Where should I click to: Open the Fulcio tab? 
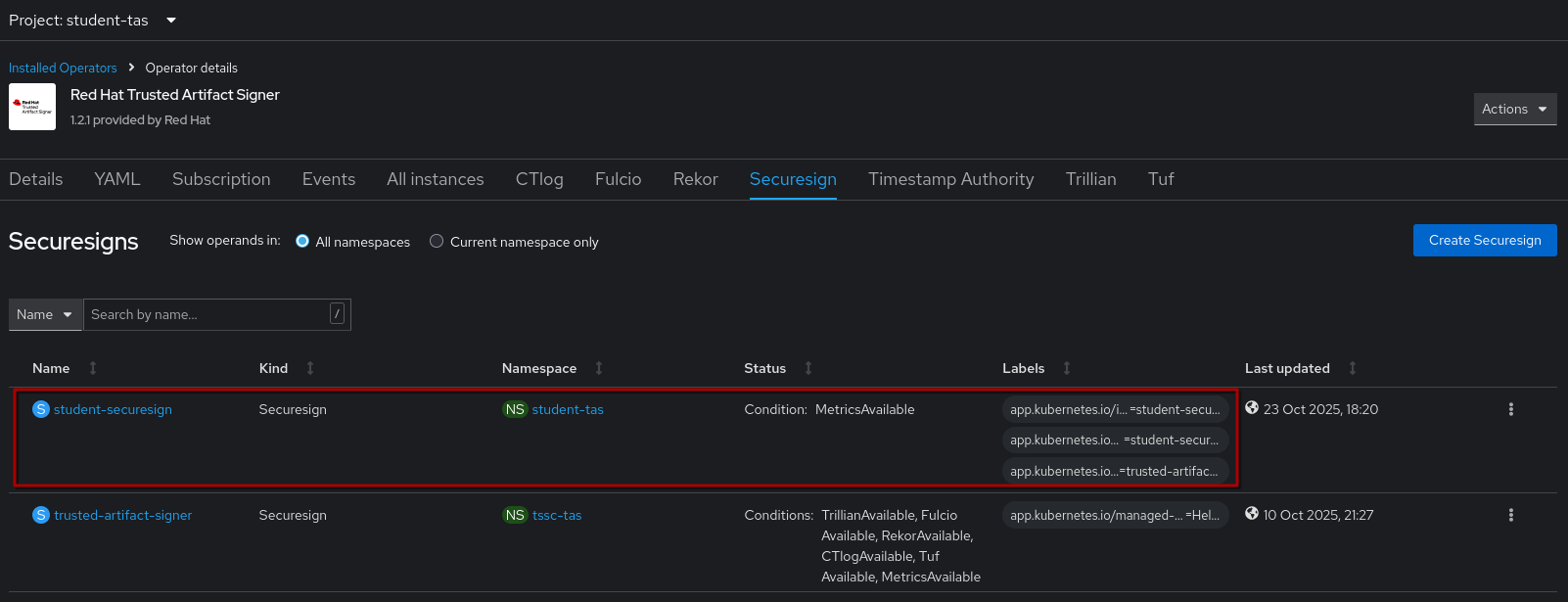pos(619,179)
